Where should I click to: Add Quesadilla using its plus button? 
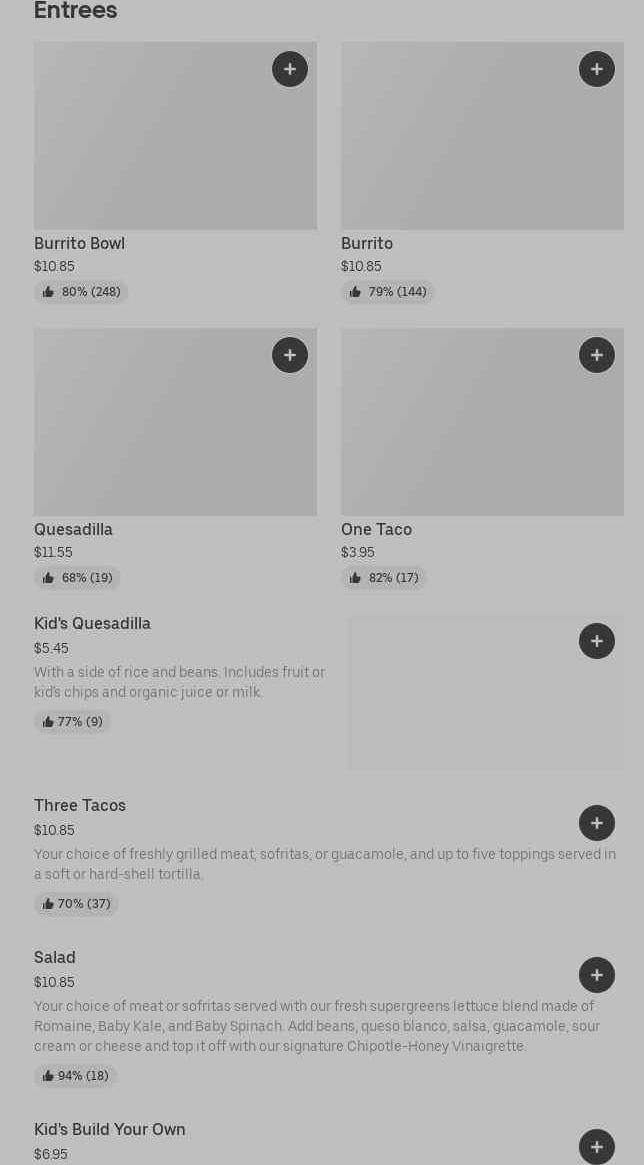(290, 355)
